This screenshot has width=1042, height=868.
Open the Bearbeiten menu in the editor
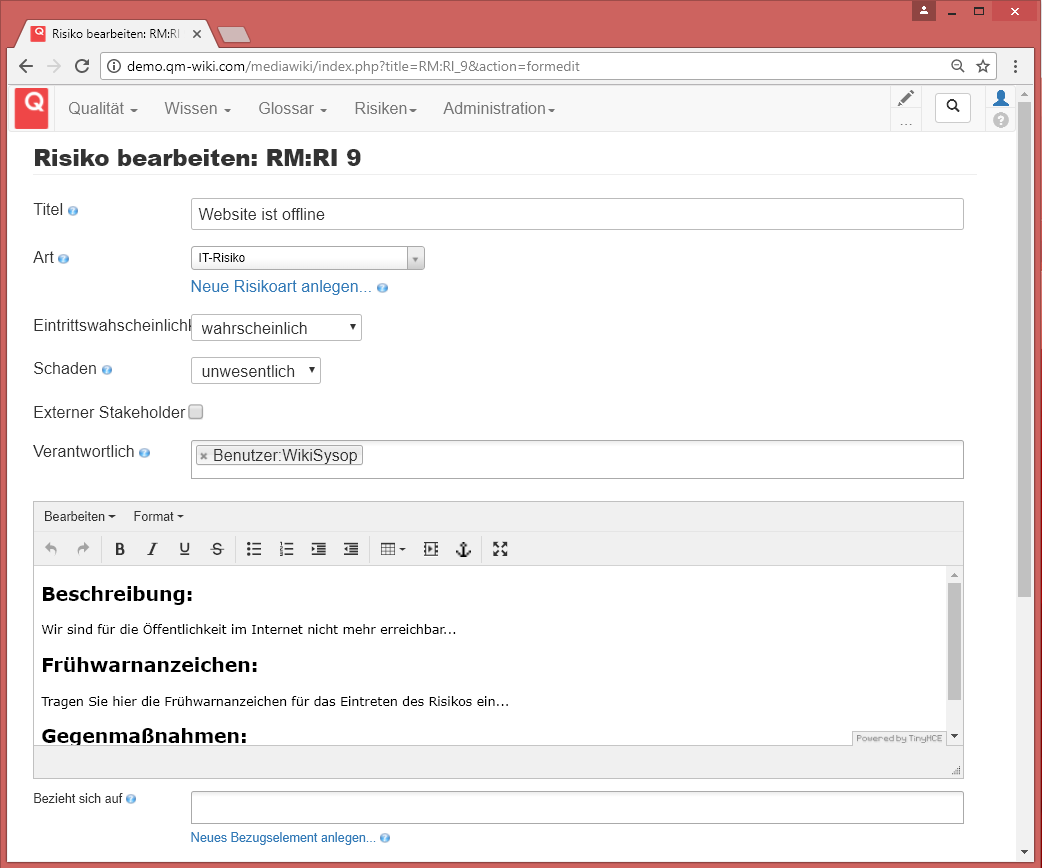79,517
